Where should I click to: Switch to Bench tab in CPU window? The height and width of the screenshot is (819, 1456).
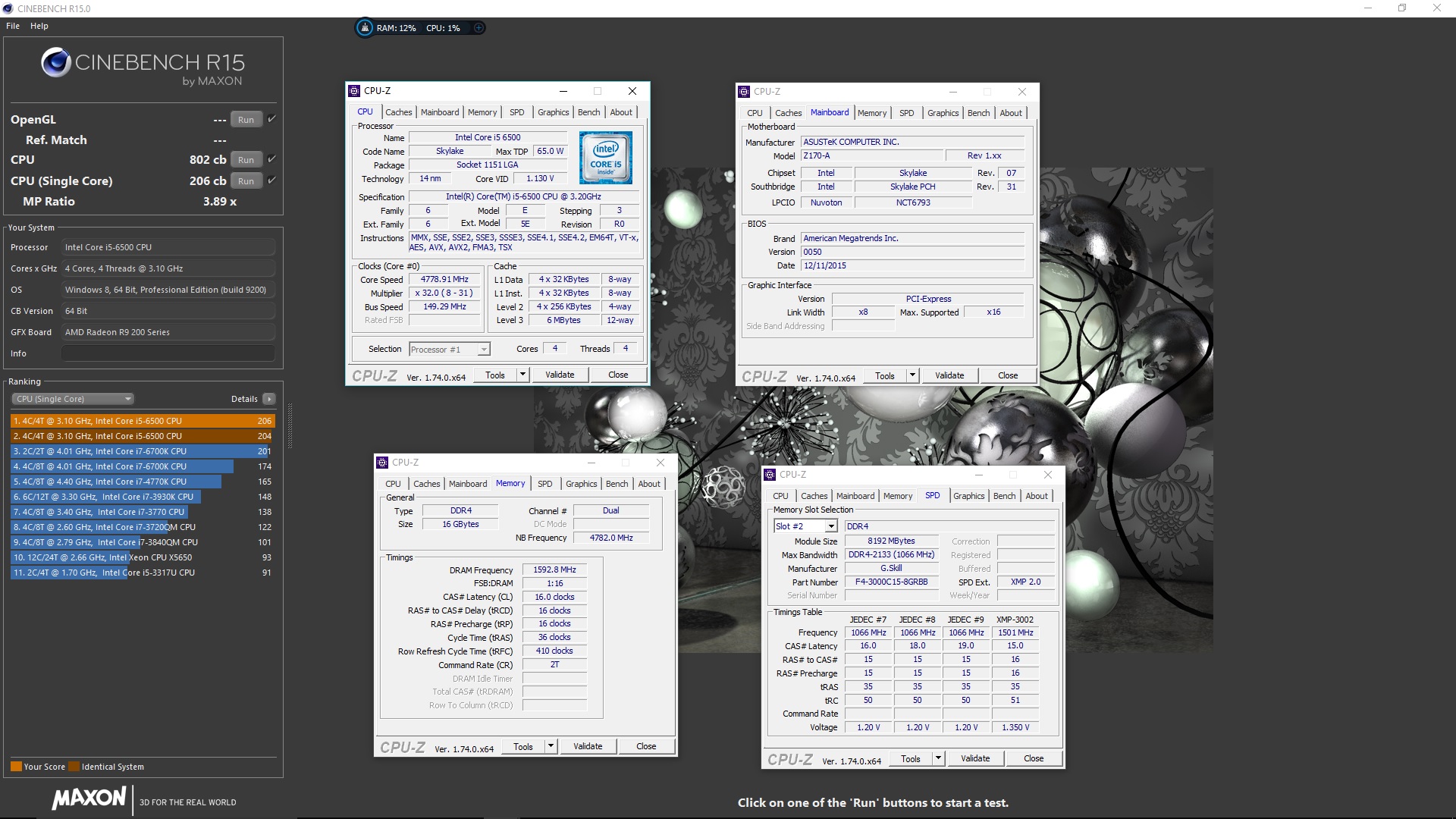pos(588,112)
